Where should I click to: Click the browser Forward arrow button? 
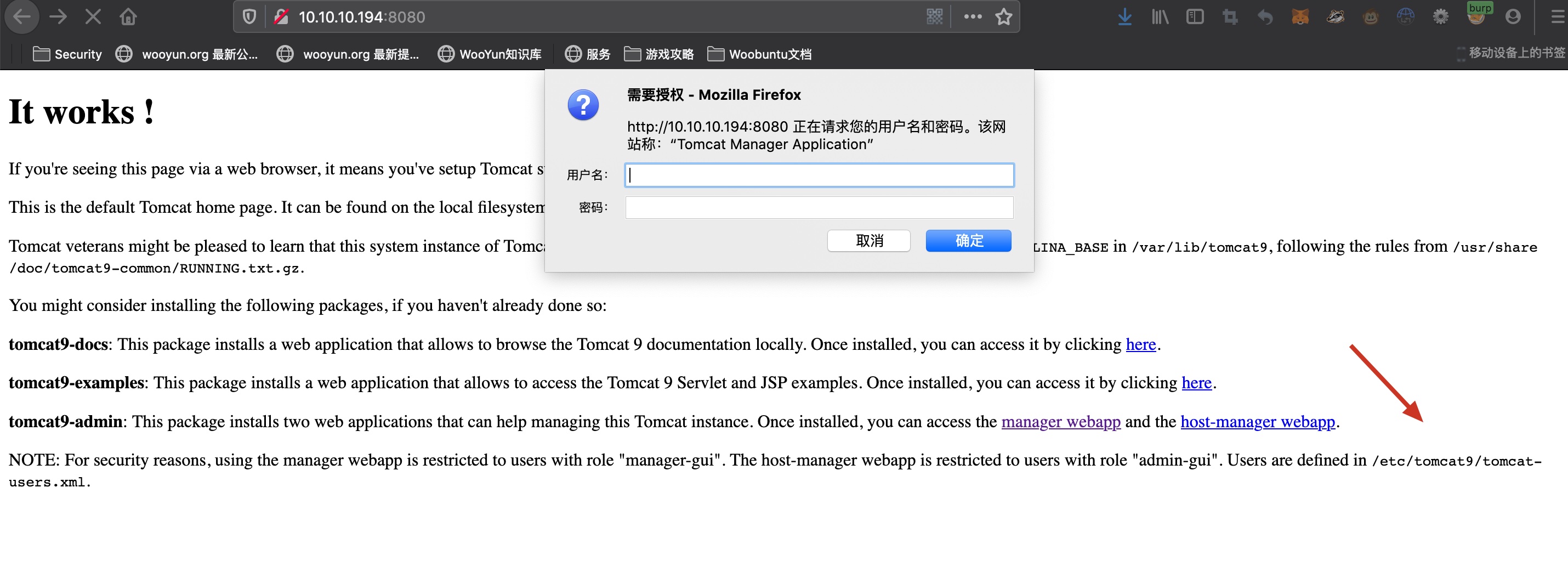pos(59,16)
